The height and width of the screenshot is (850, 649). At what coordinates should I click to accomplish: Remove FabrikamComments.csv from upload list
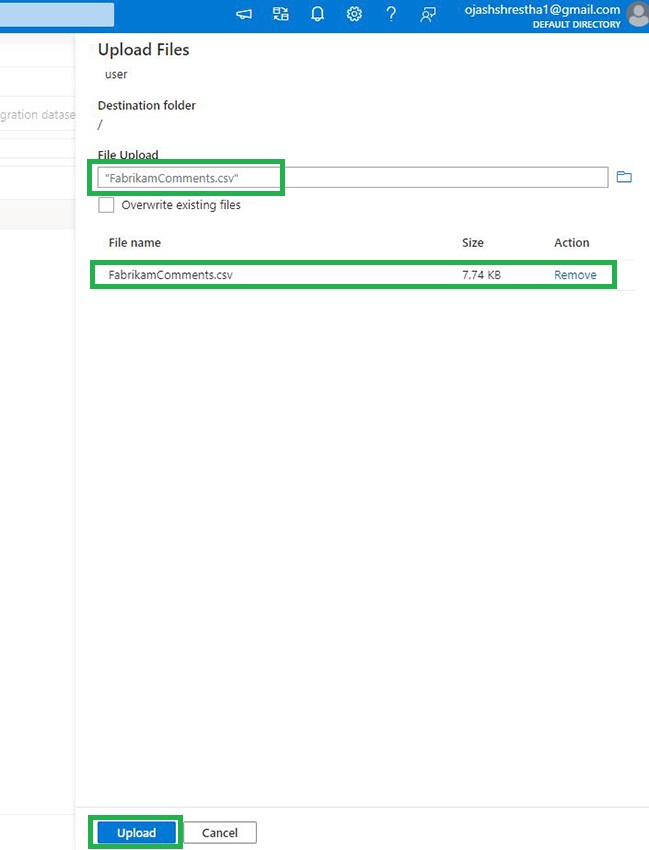pos(575,275)
